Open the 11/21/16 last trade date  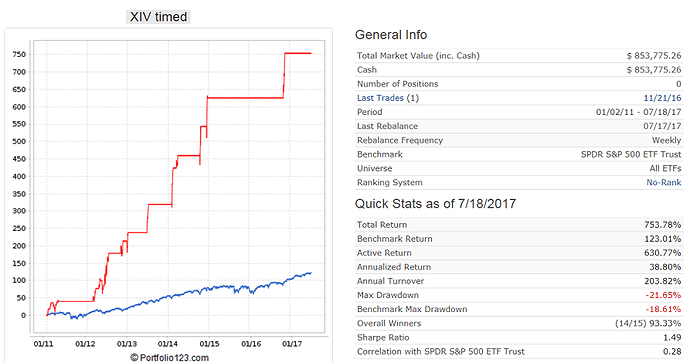tap(662, 98)
